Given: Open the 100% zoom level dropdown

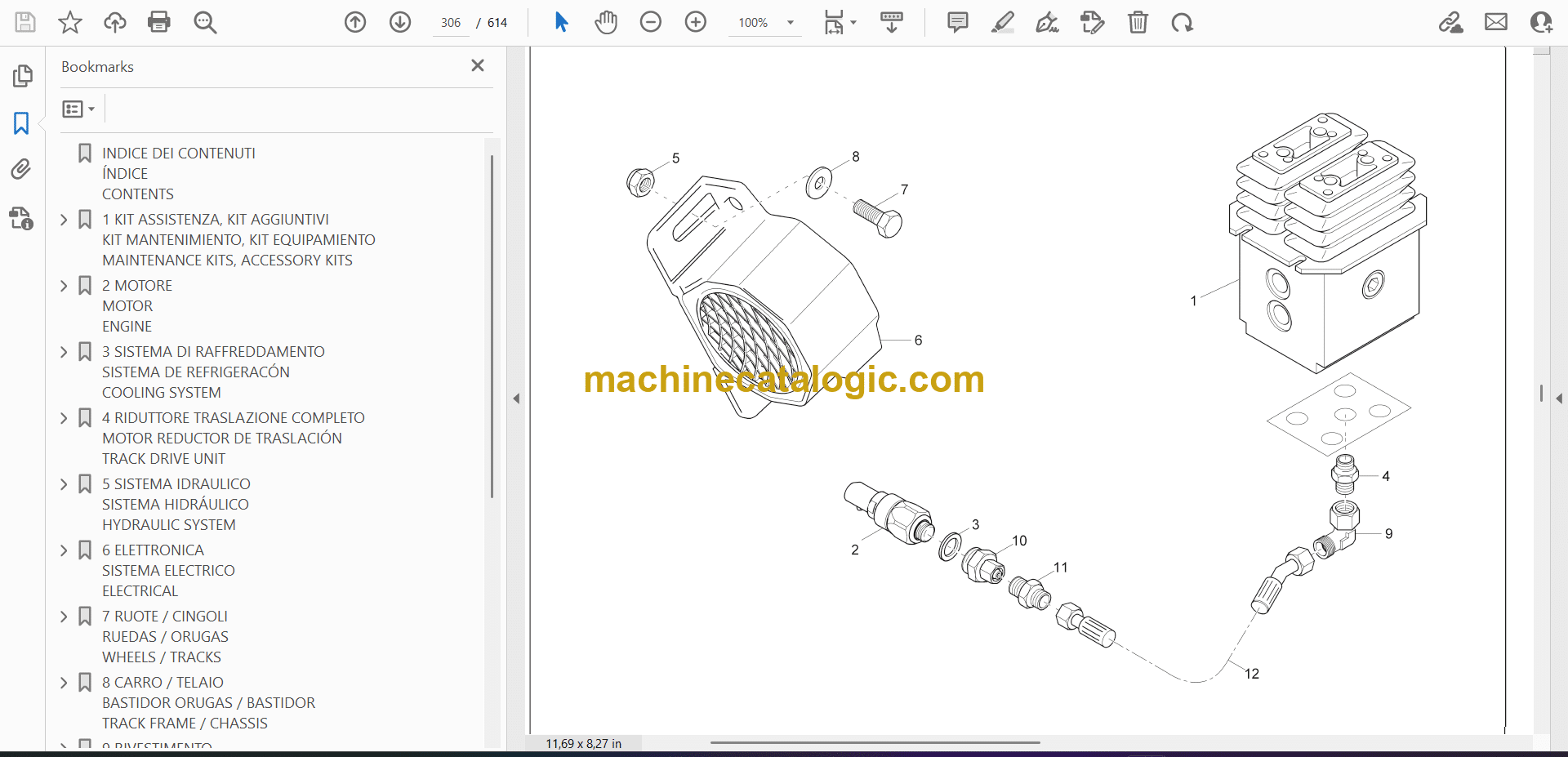Looking at the screenshot, I should 765,23.
